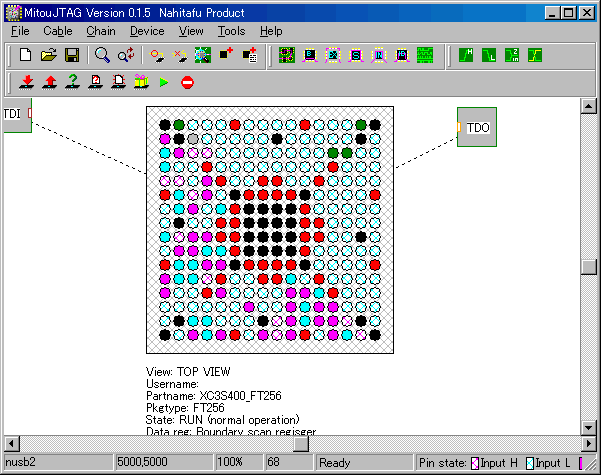Click the TDO chain endpoint box

[476, 127]
